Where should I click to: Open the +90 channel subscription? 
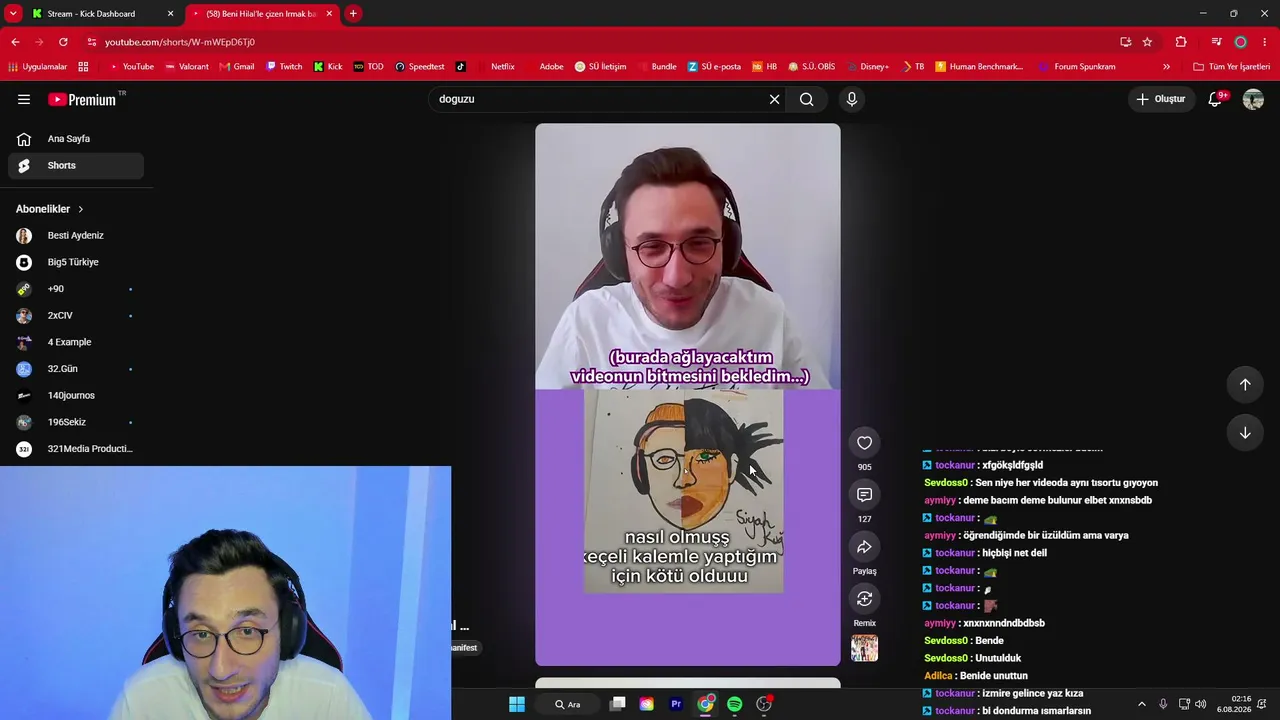(76, 289)
